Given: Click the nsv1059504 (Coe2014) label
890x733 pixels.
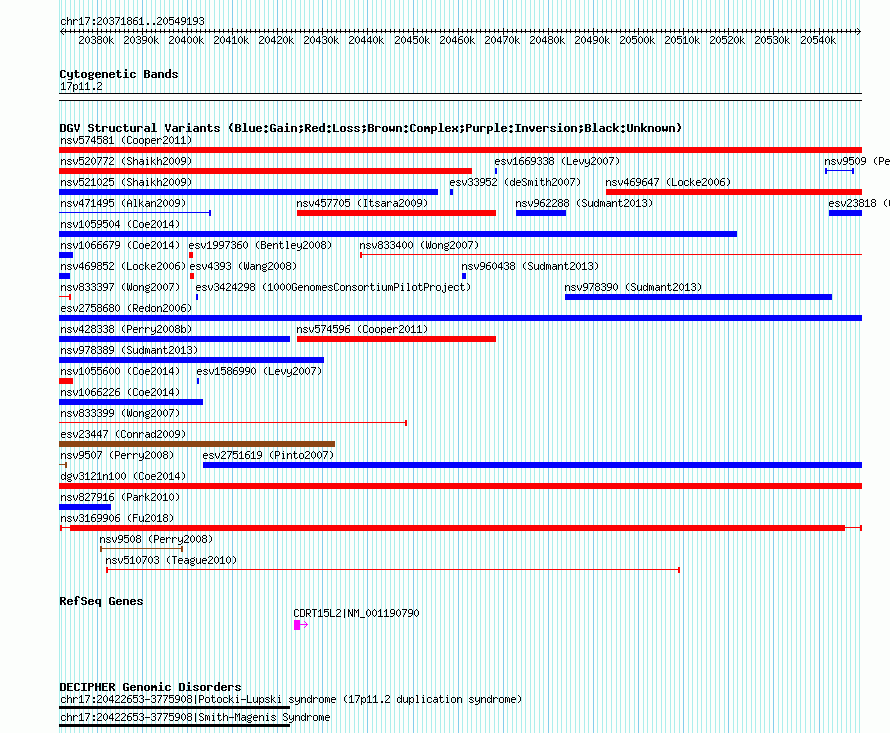Looking at the screenshot, I should [120, 224].
